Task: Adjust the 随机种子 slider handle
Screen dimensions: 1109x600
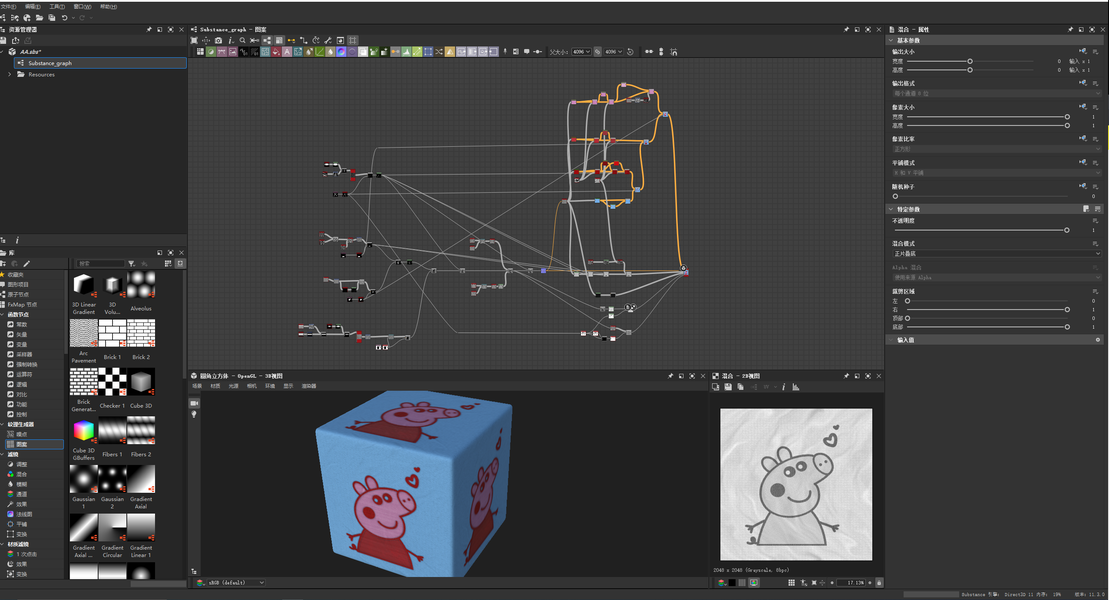Action: 895,196
